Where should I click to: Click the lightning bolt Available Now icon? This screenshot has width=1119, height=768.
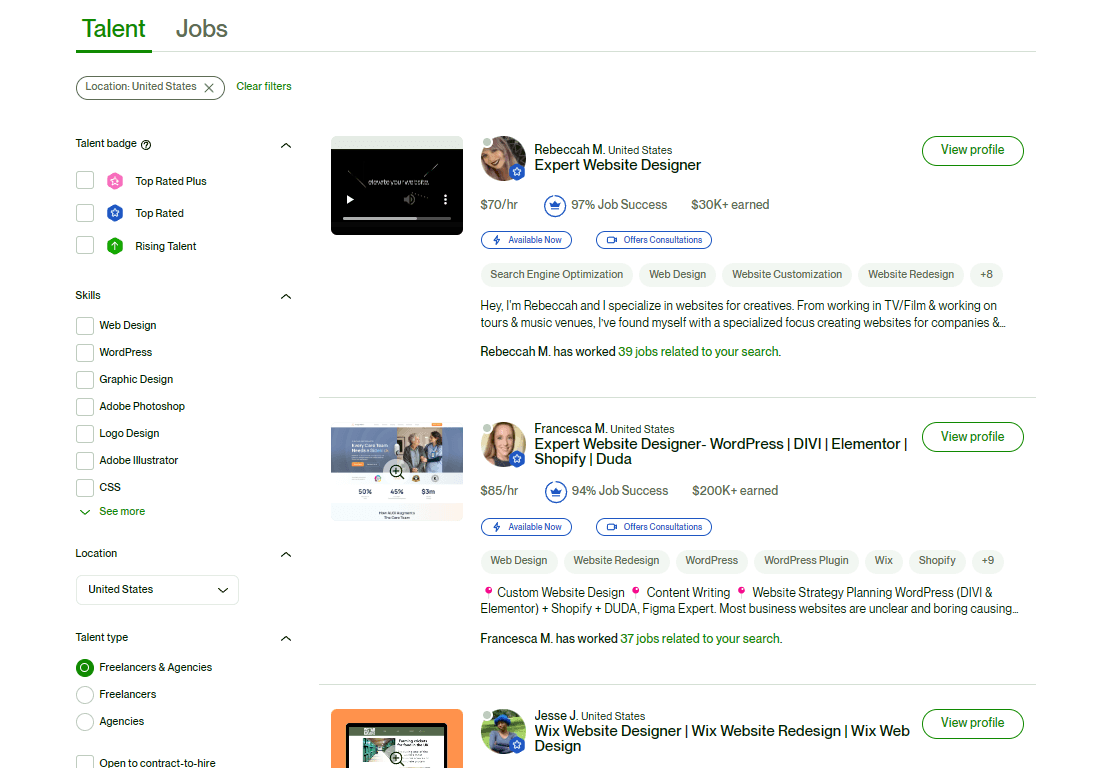[x=497, y=240]
